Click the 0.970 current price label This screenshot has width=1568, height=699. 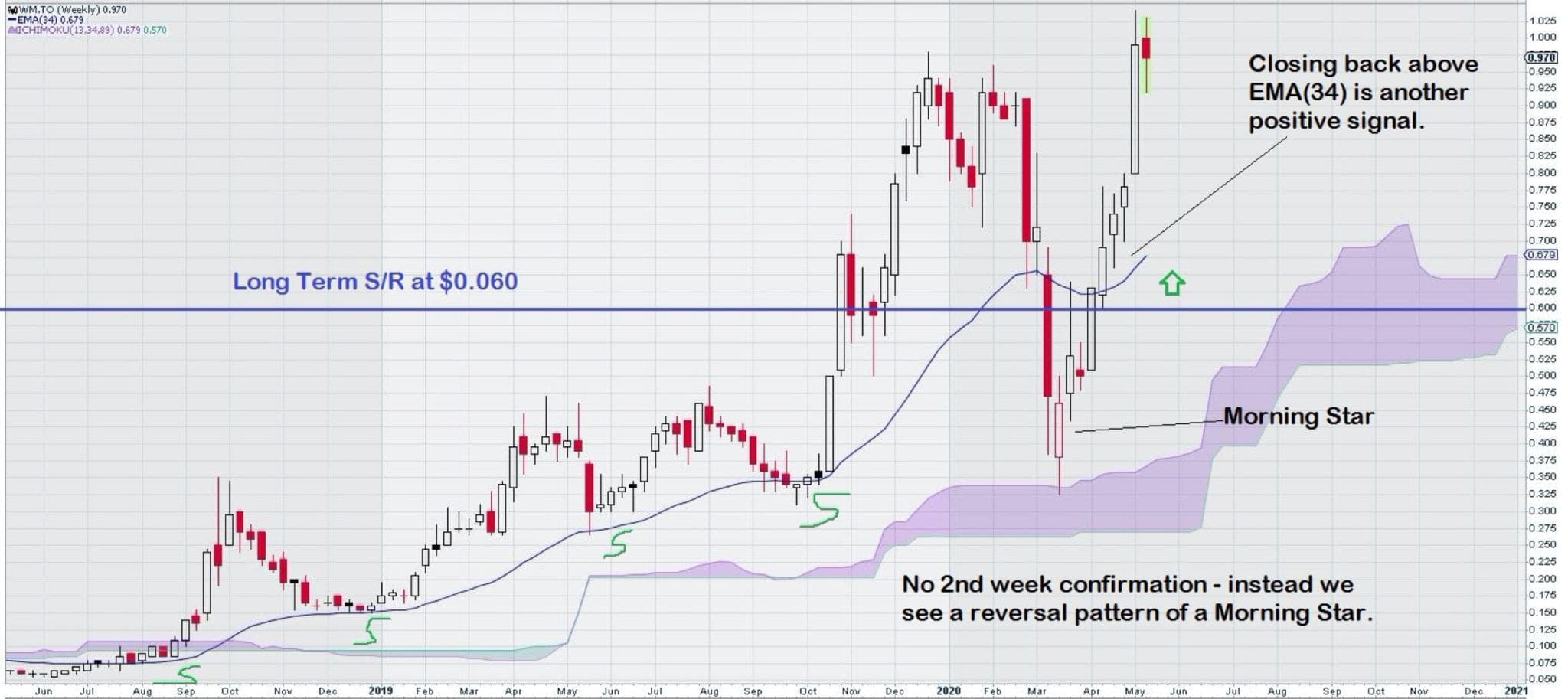[x=1540, y=57]
